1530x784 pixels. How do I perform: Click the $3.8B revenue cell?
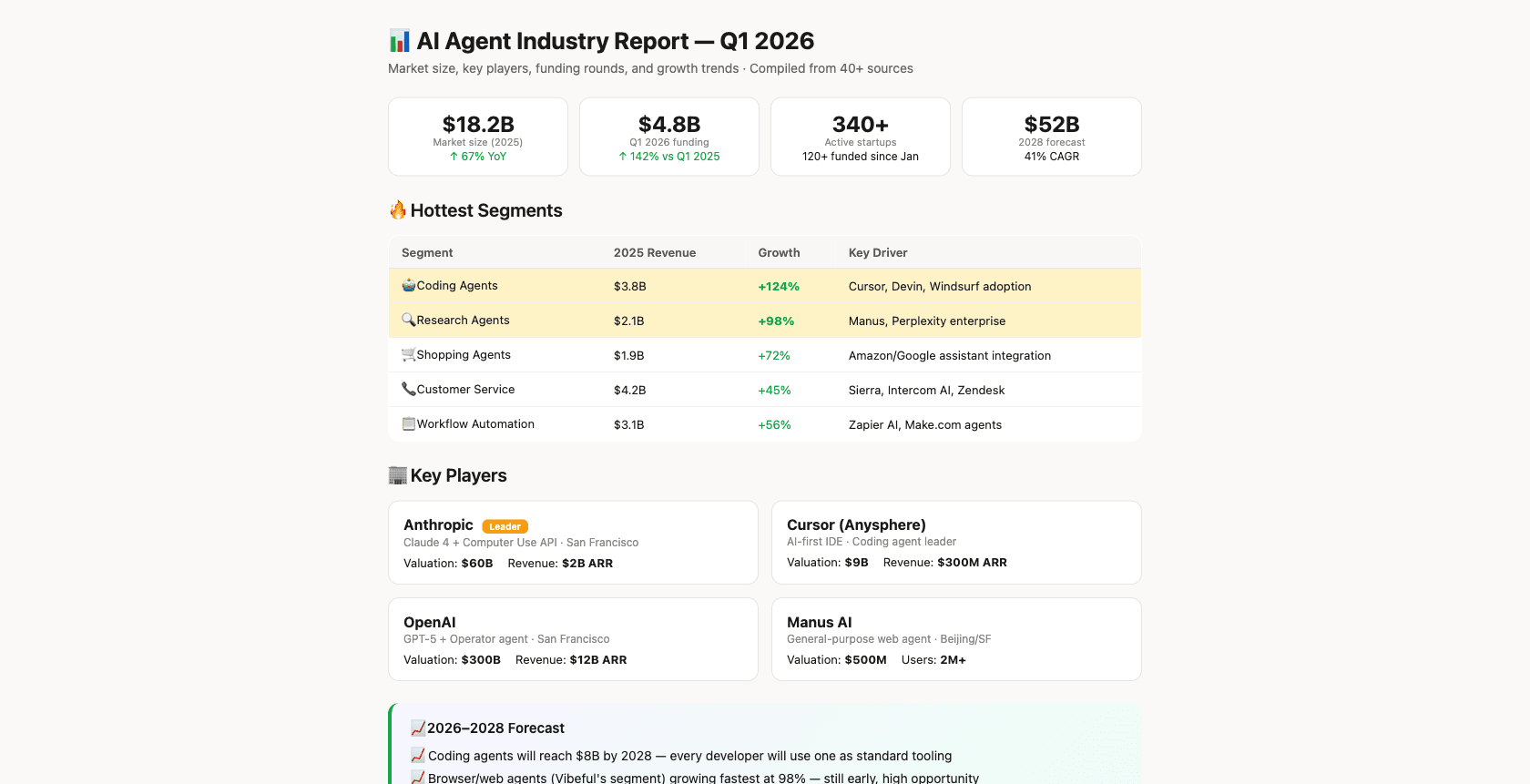coord(630,287)
